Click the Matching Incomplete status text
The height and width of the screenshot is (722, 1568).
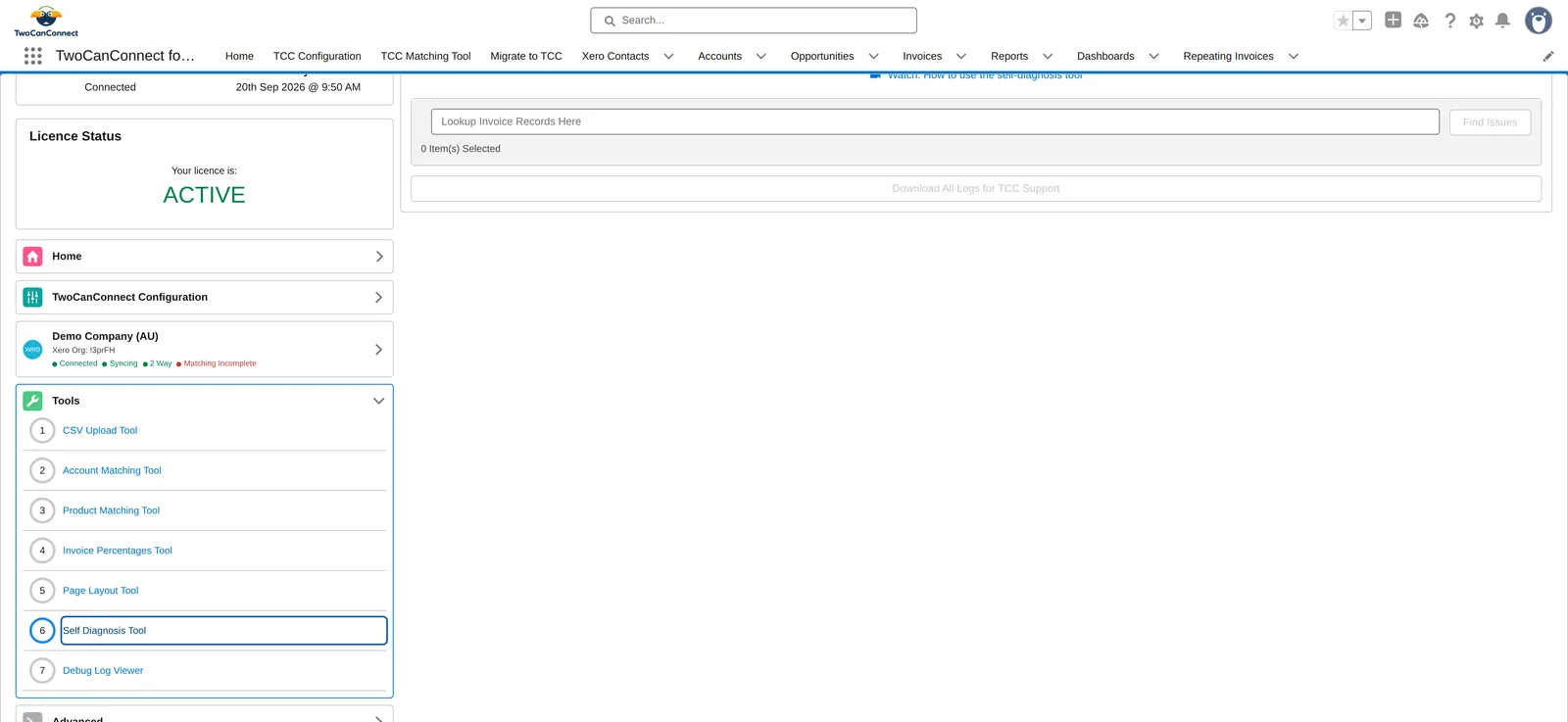[x=220, y=363]
